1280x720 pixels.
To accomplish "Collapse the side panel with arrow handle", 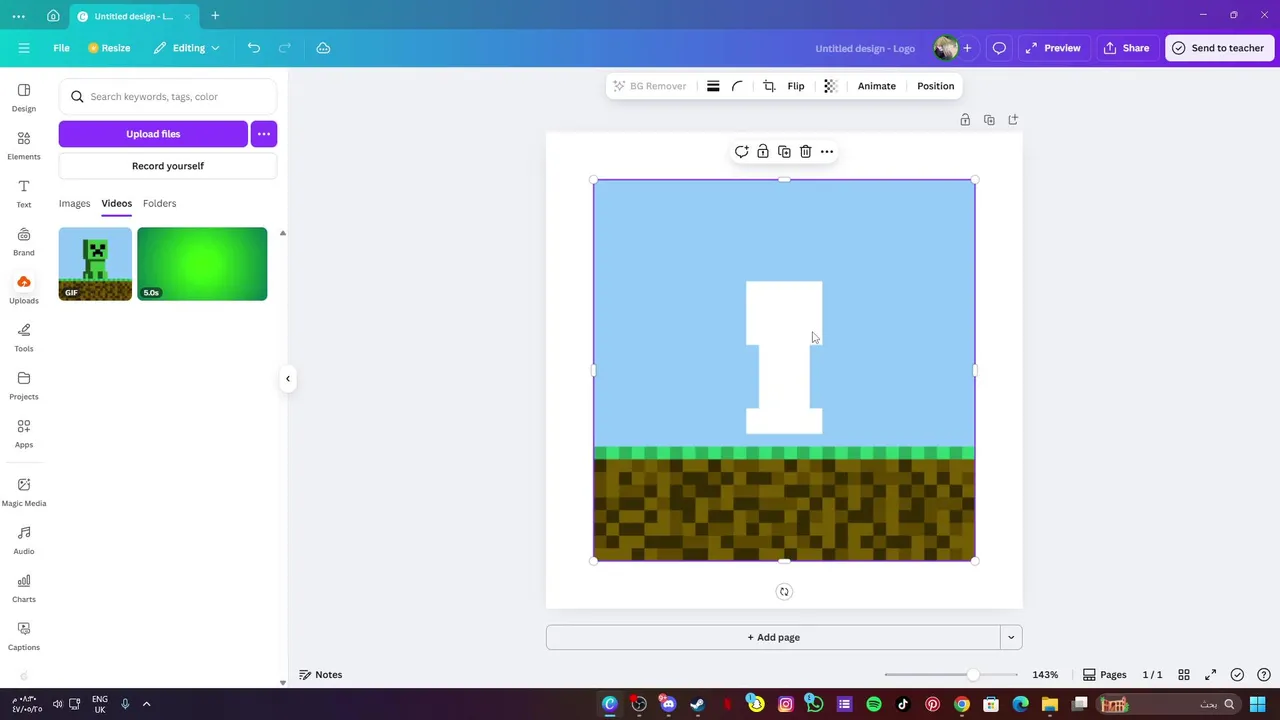I will (288, 379).
